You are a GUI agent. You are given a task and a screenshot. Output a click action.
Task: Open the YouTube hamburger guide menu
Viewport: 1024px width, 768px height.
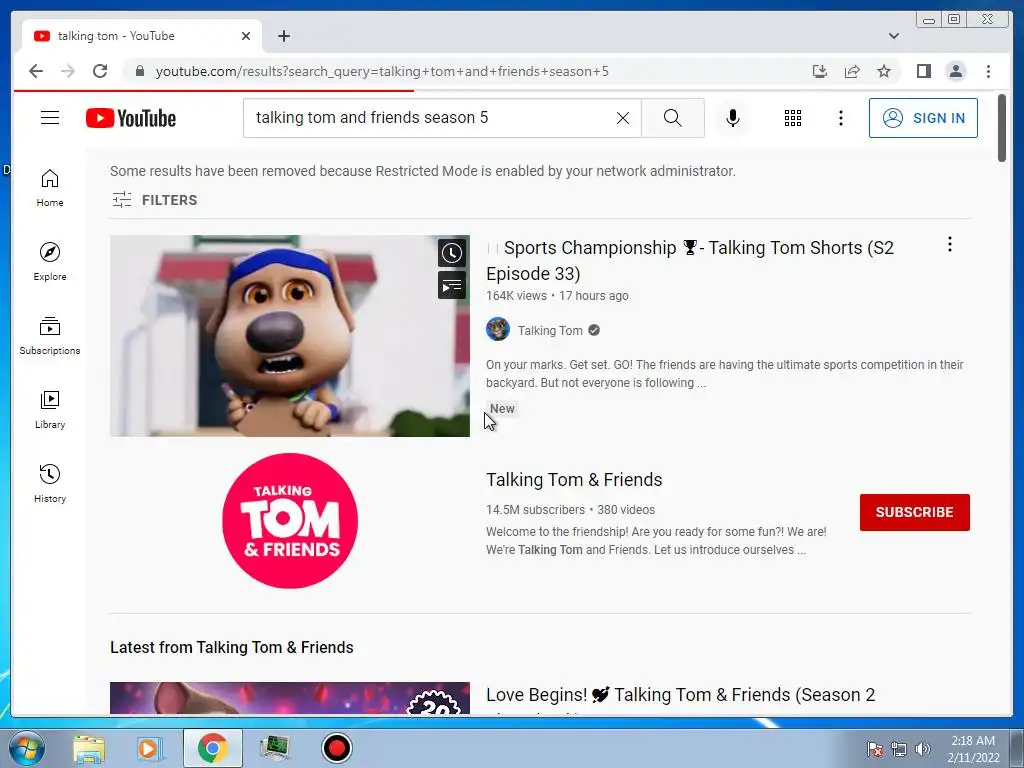(50, 118)
